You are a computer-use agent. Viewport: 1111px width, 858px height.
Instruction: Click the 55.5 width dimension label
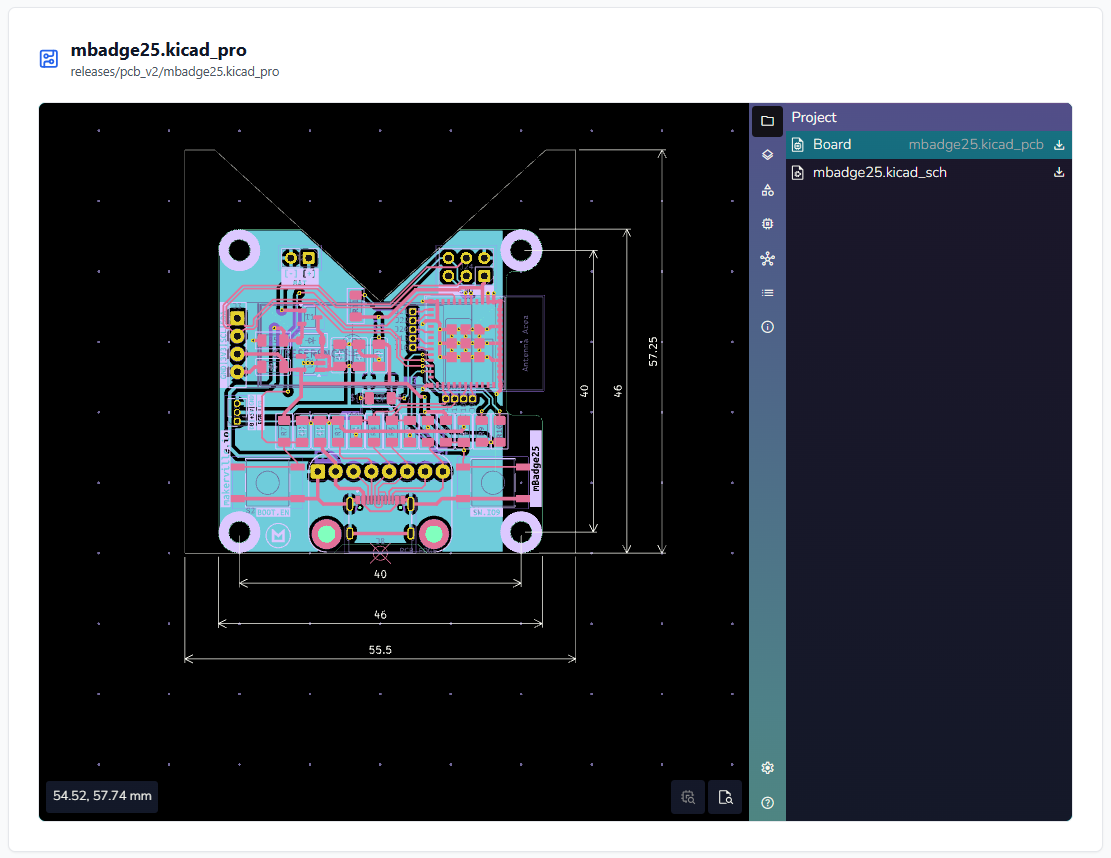(x=380, y=650)
